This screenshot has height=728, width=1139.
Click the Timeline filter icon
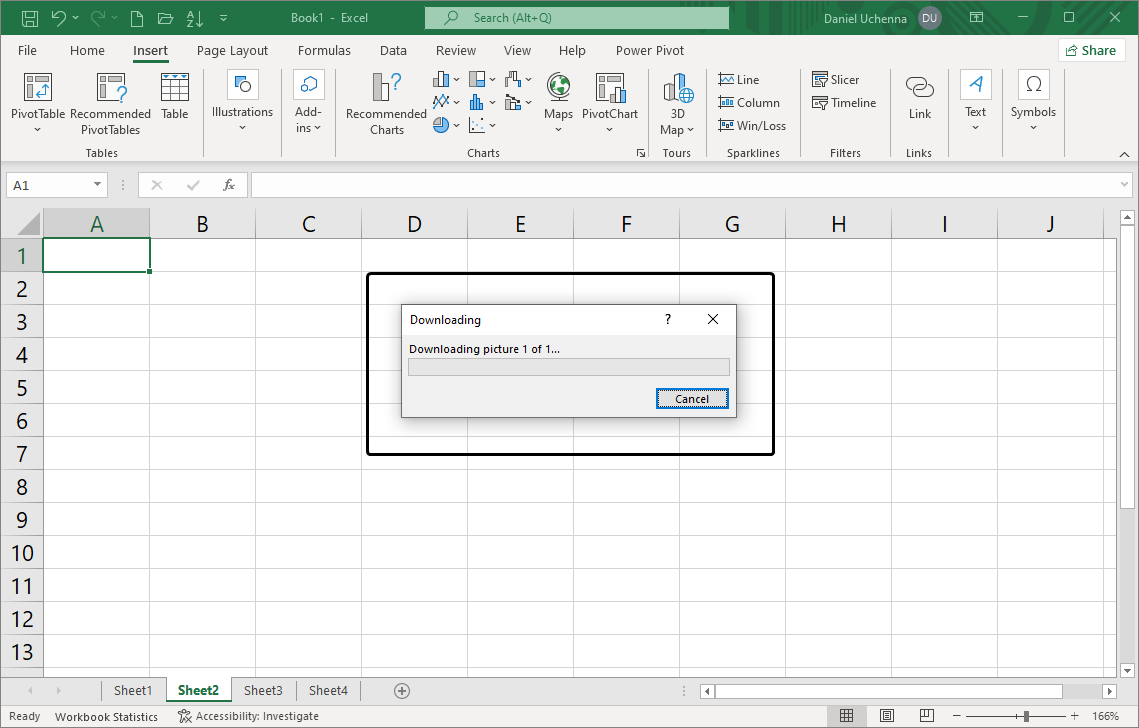821,103
